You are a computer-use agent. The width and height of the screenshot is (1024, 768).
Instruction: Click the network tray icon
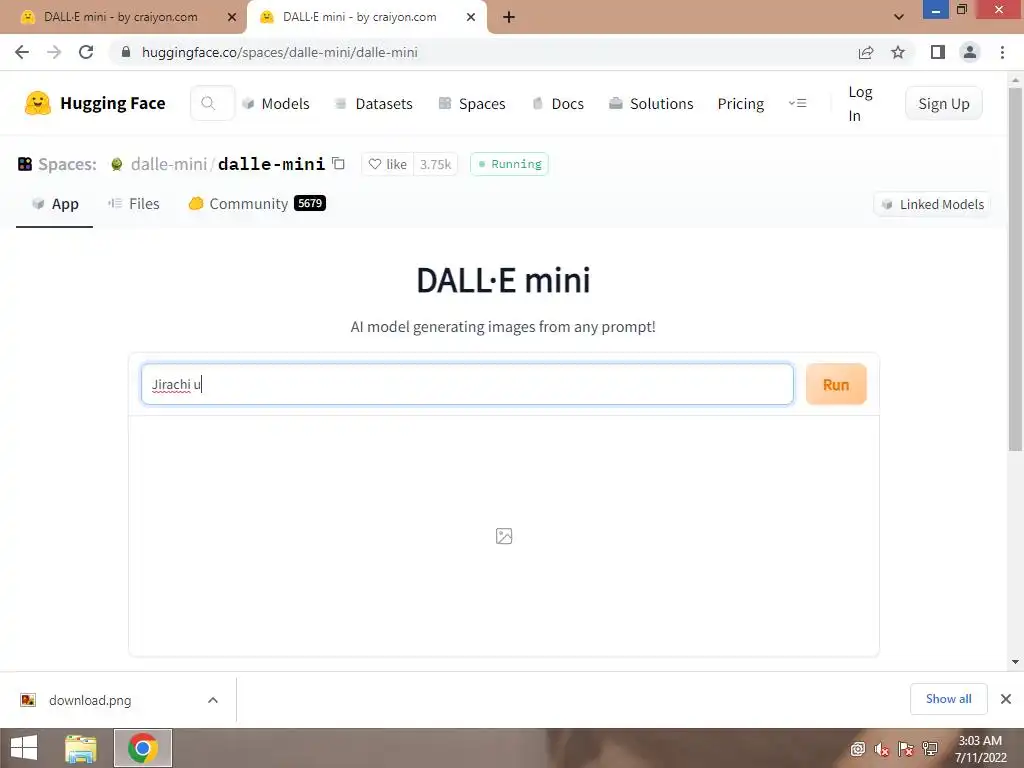930,749
